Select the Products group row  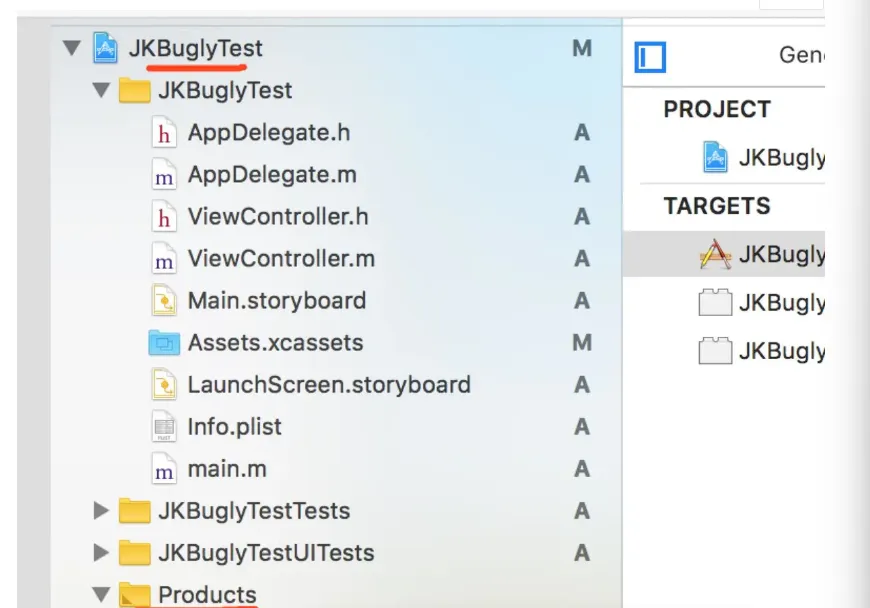tap(336, 592)
